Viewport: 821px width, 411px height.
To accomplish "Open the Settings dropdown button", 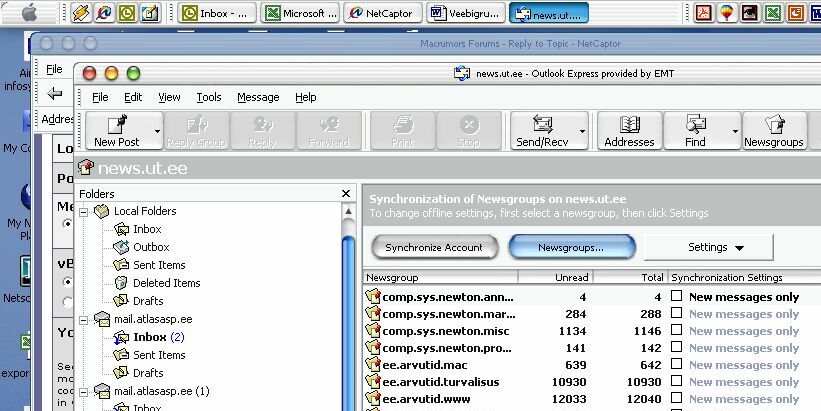I will (x=709, y=248).
